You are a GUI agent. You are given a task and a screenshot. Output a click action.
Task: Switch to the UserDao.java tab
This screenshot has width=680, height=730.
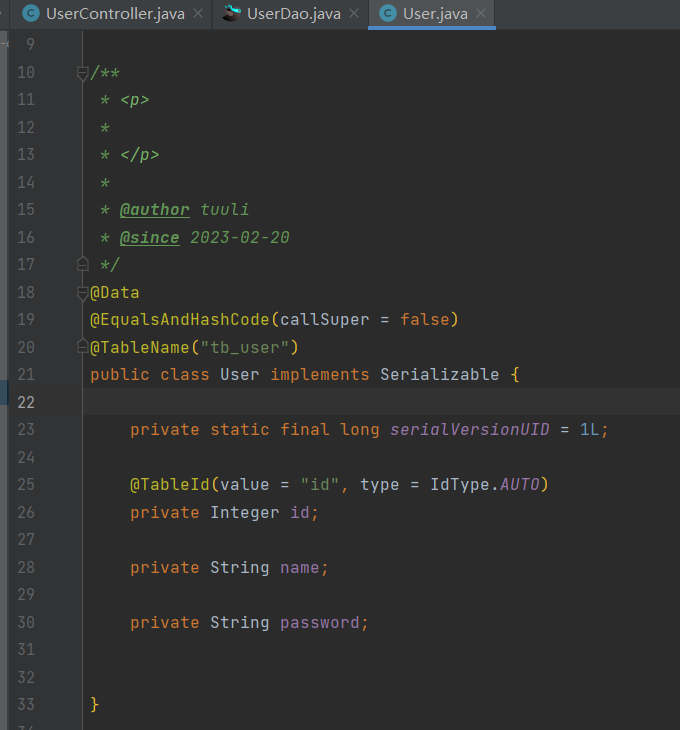coord(290,14)
